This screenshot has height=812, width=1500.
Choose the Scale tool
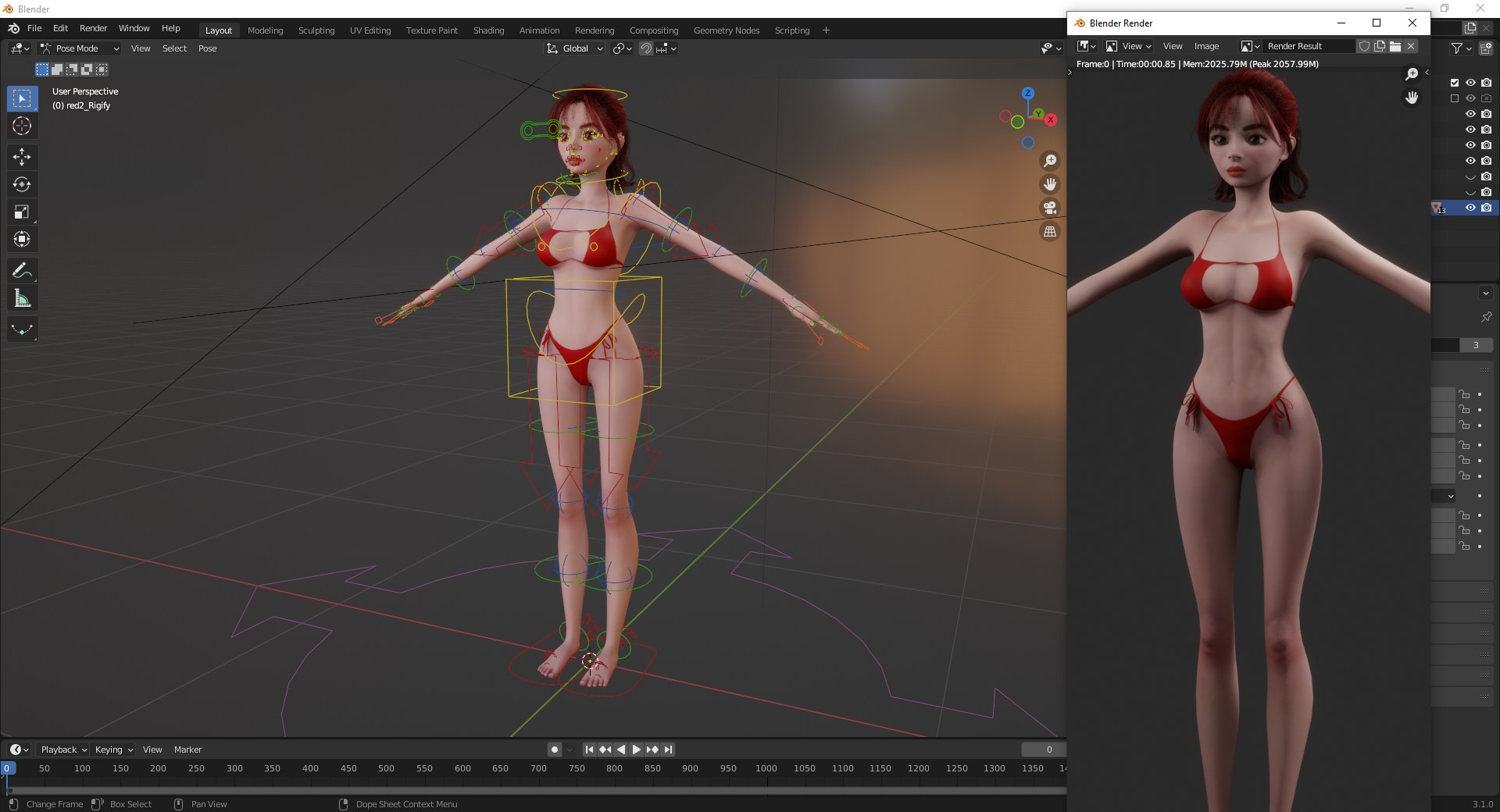point(22,212)
